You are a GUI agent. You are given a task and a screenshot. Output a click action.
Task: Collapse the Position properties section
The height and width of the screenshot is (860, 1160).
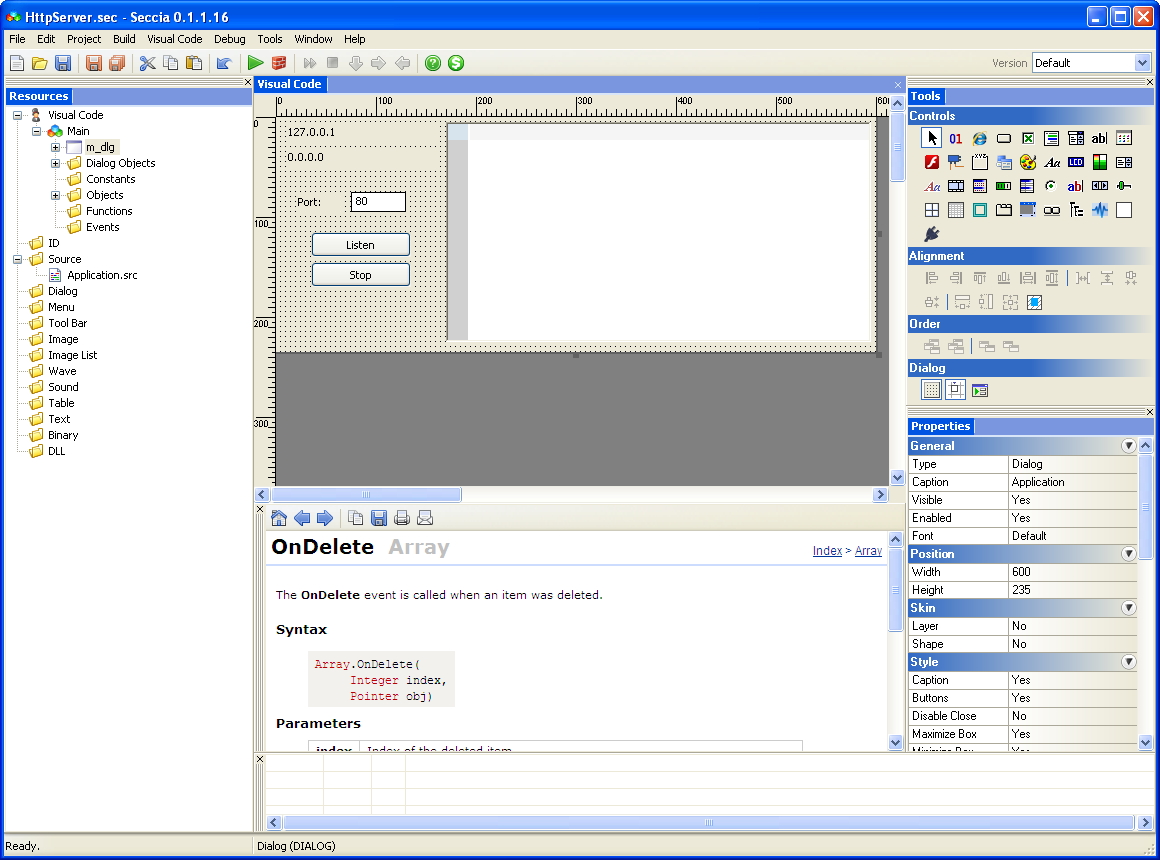coord(1128,554)
